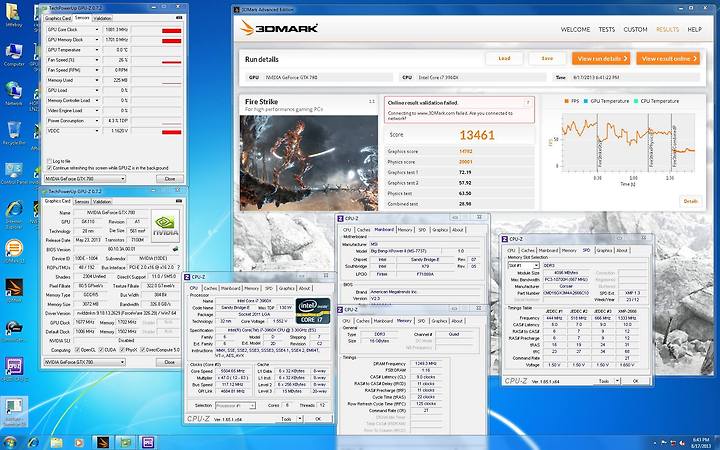
Task: Toggle the OpenCL computing checkbox
Action: 77,350
